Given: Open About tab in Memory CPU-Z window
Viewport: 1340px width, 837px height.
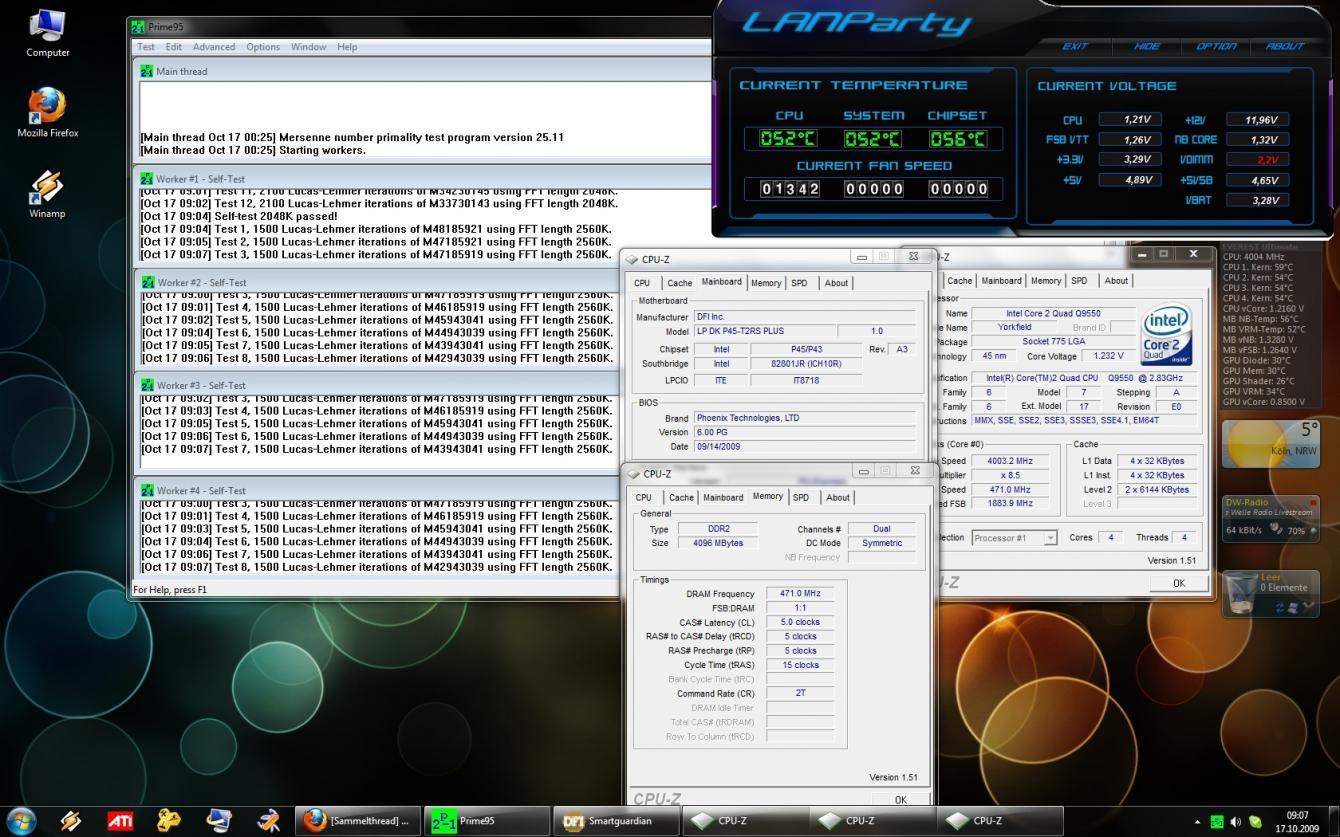Looking at the screenshot, I should point(838,497).
